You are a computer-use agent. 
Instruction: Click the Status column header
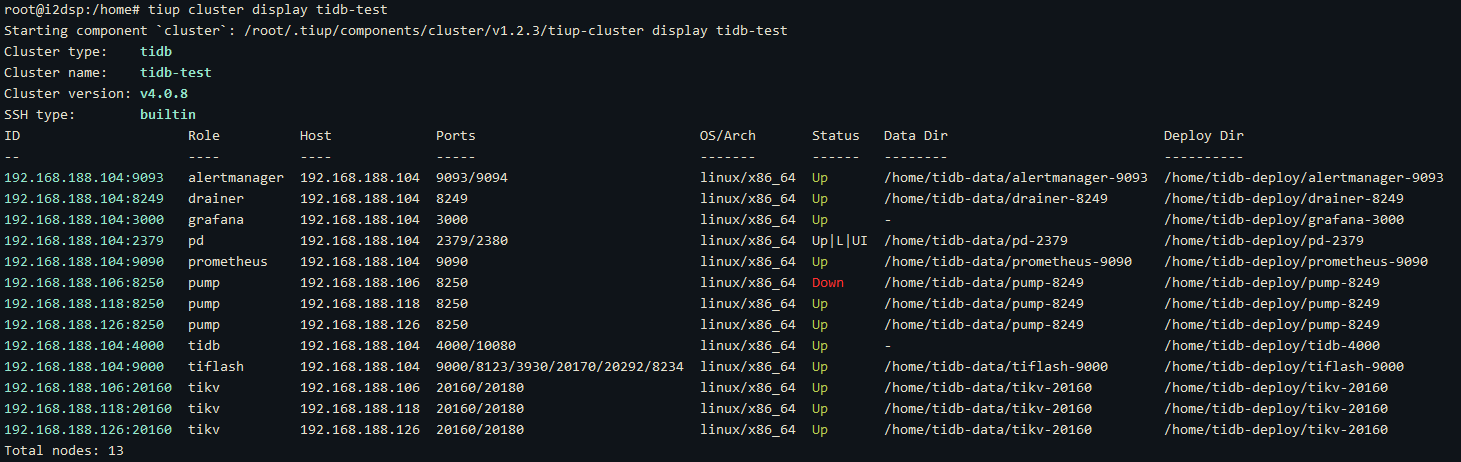point(836,136)
